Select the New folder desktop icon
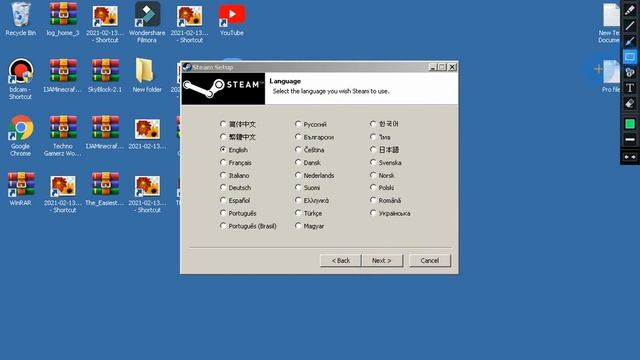Screen dimensions: 640x360 coord(147,76)
